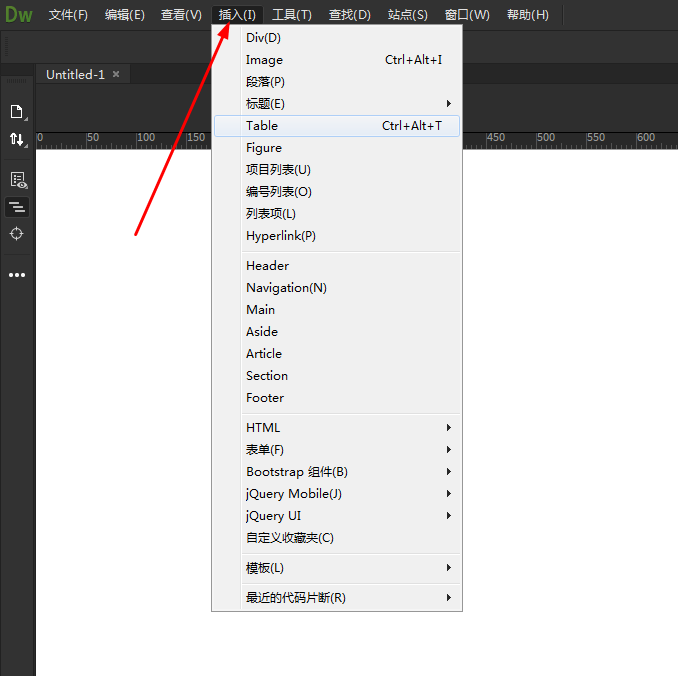Switch to the Untitled-1 tab

75,74
